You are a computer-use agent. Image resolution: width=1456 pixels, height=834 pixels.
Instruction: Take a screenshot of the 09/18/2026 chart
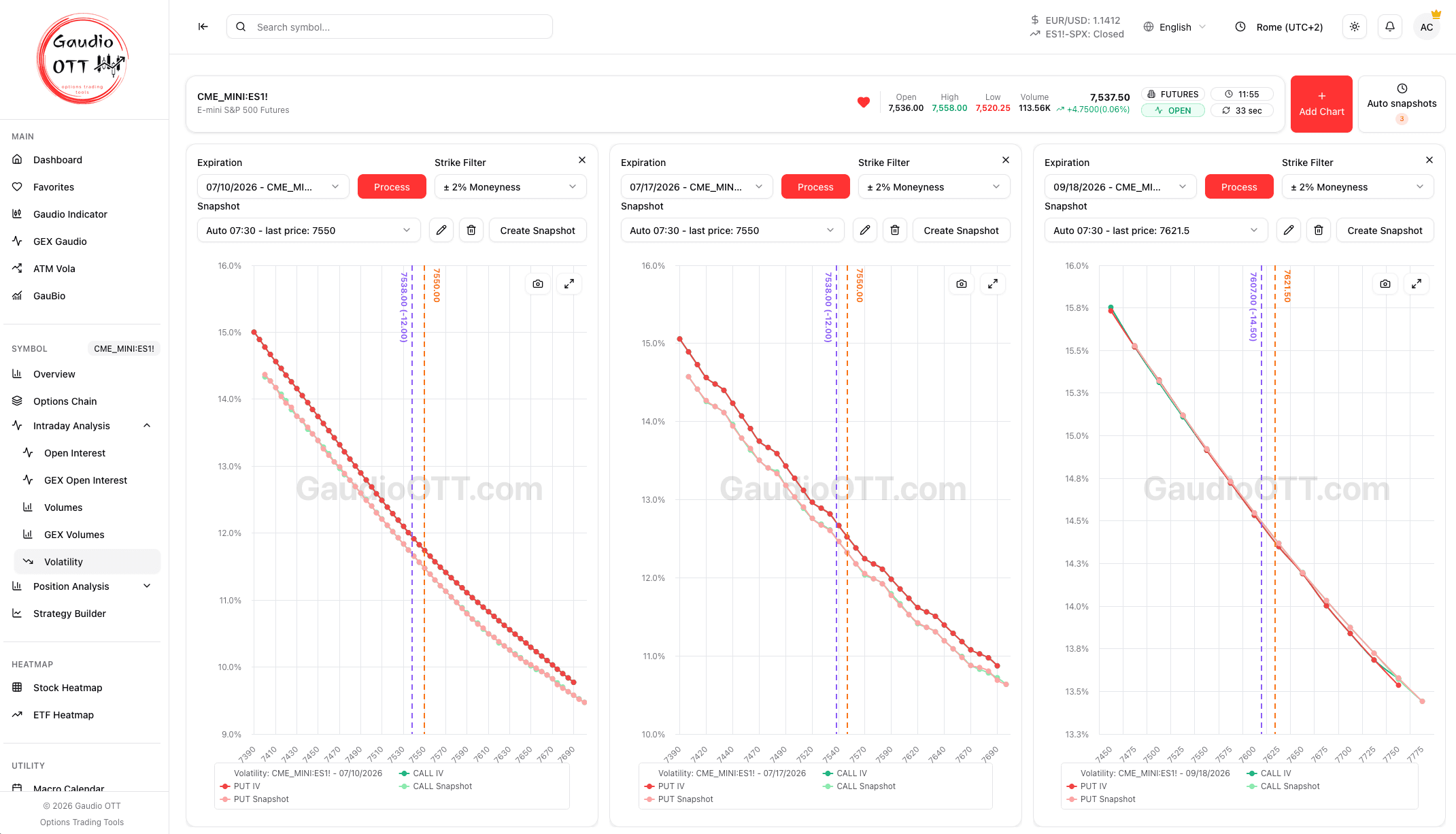point(1385,284)
